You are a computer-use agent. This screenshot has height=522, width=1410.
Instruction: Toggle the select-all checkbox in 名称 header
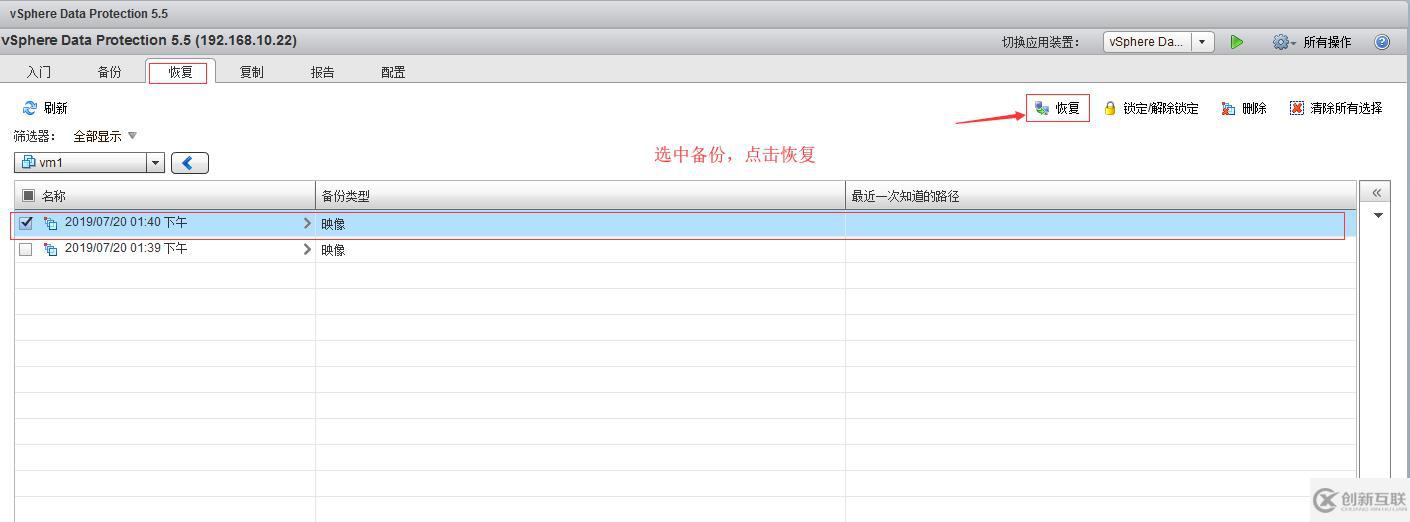click(28, 196)
